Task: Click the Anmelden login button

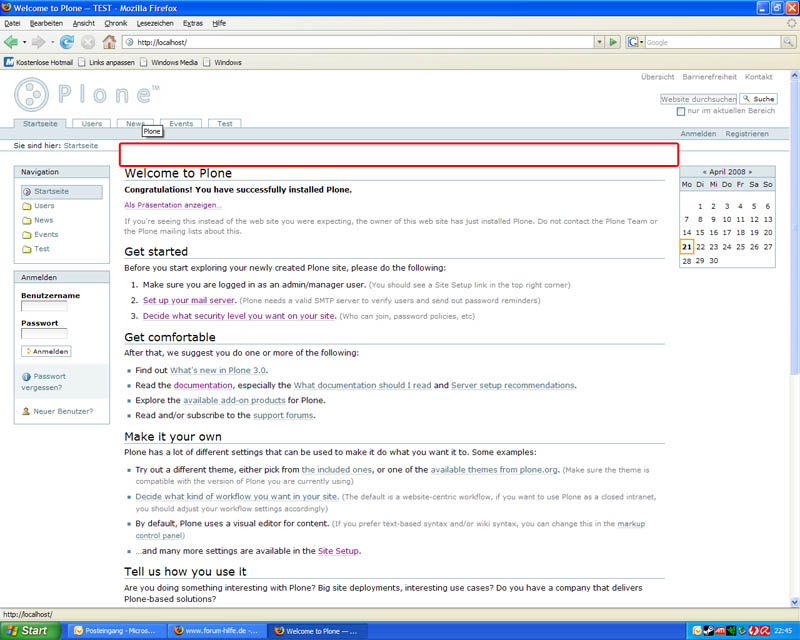Action: pyautogui.click(x=46, y=352)
